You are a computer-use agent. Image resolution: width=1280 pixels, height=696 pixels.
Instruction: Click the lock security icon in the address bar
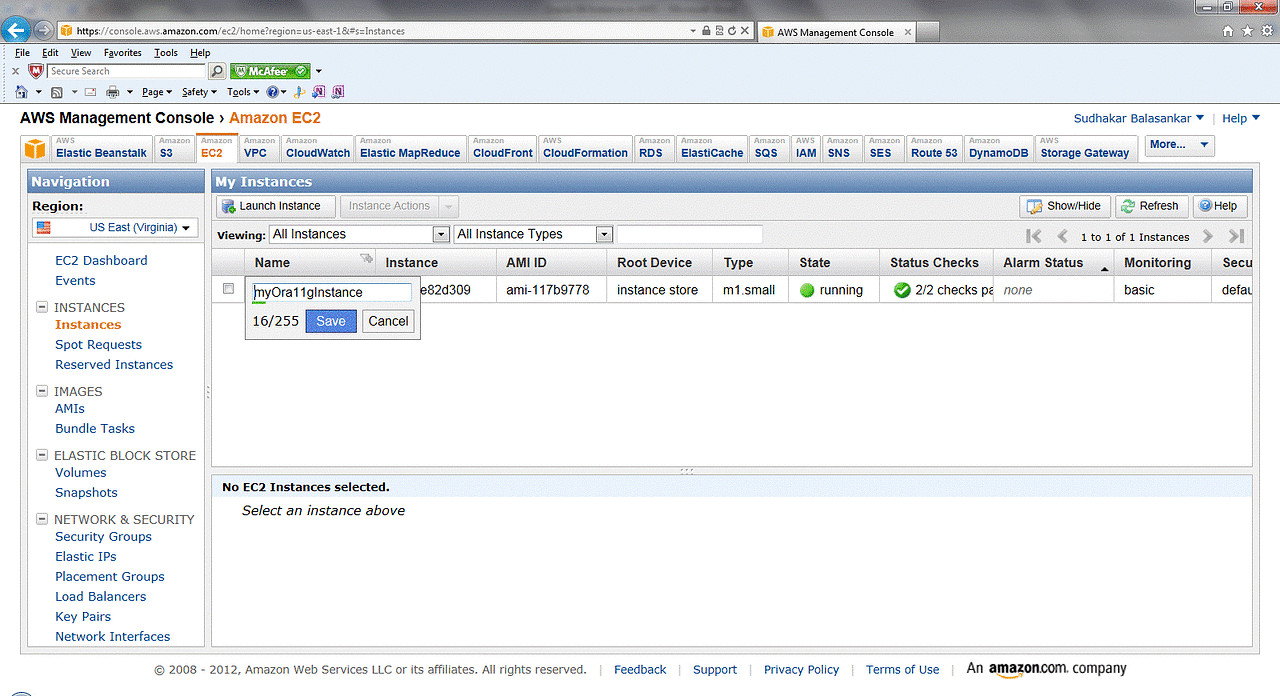(x=706, y=31)
